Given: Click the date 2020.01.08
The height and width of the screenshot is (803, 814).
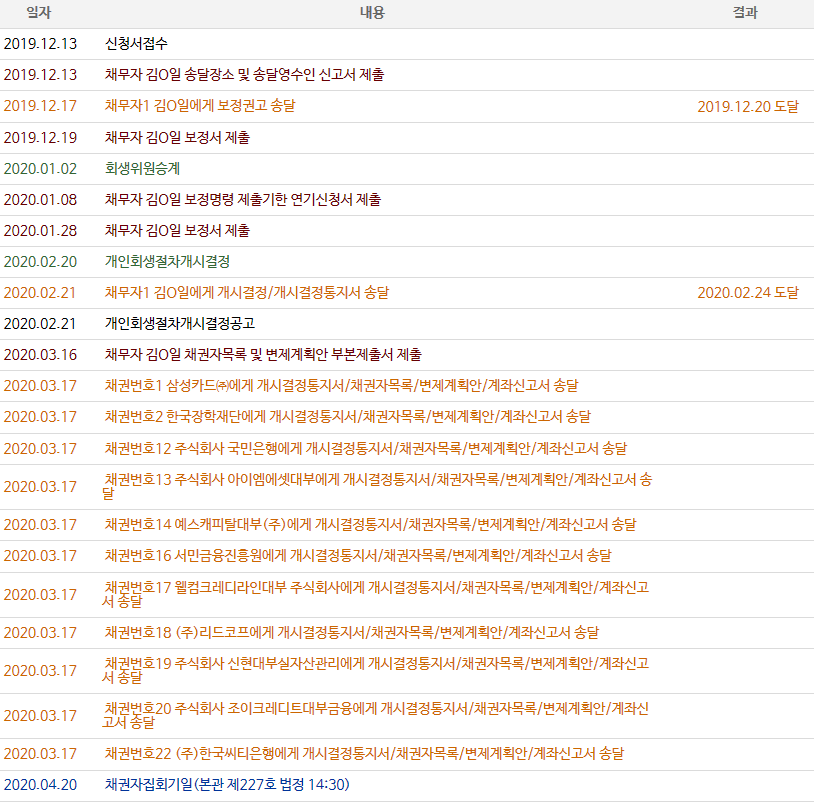Looking at the screenshot, I should (40, 199).
